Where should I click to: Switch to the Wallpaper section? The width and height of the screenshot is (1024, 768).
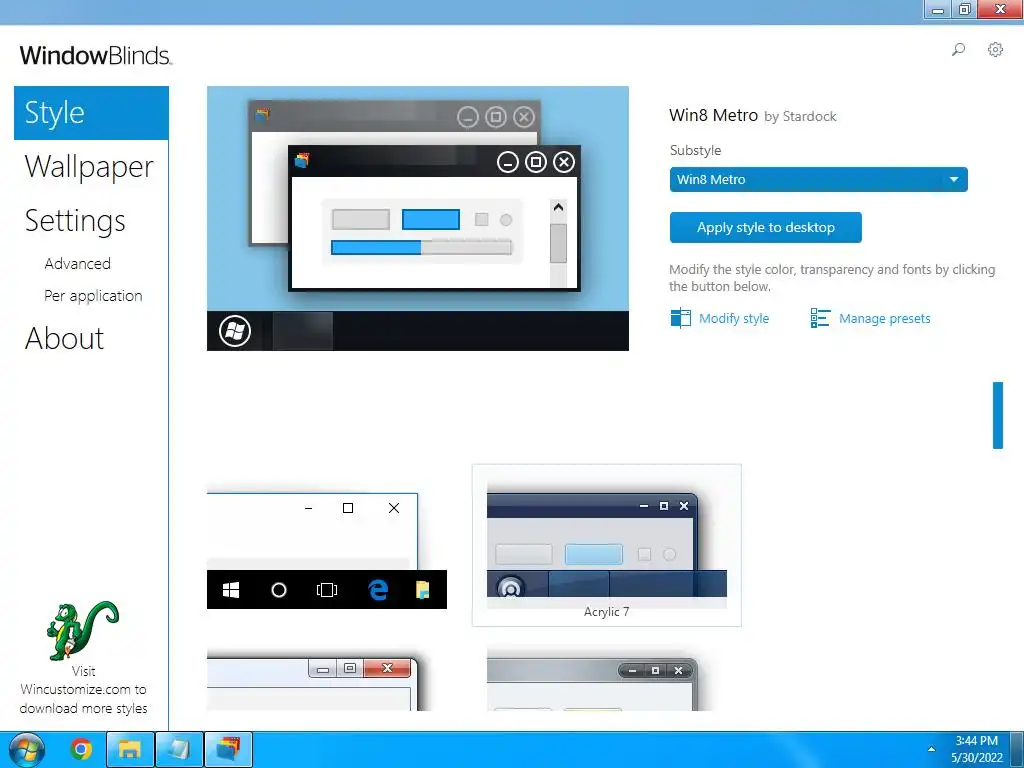[89, 167]
